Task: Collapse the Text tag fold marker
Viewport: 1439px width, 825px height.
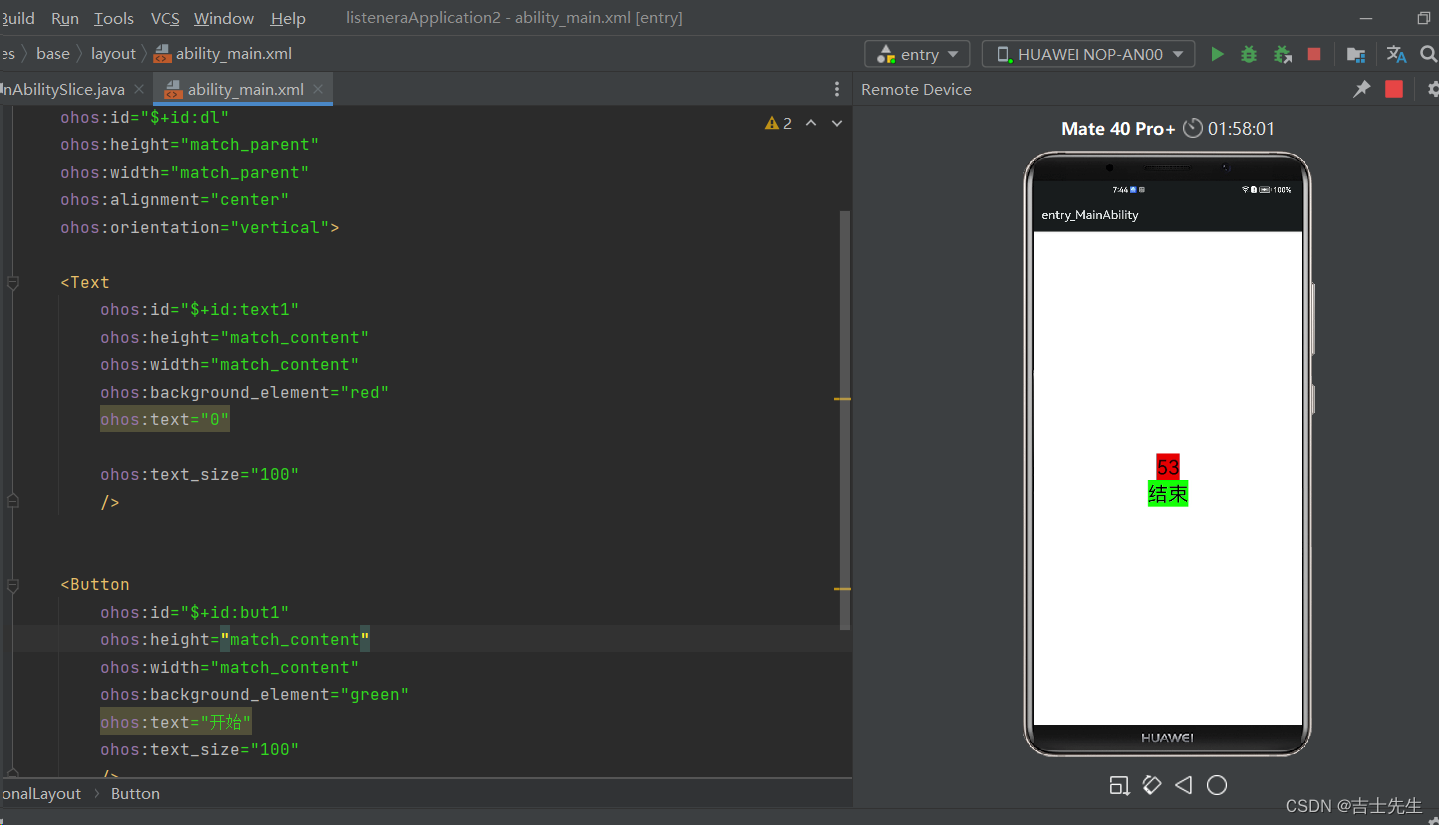Action: click(13, 283)
